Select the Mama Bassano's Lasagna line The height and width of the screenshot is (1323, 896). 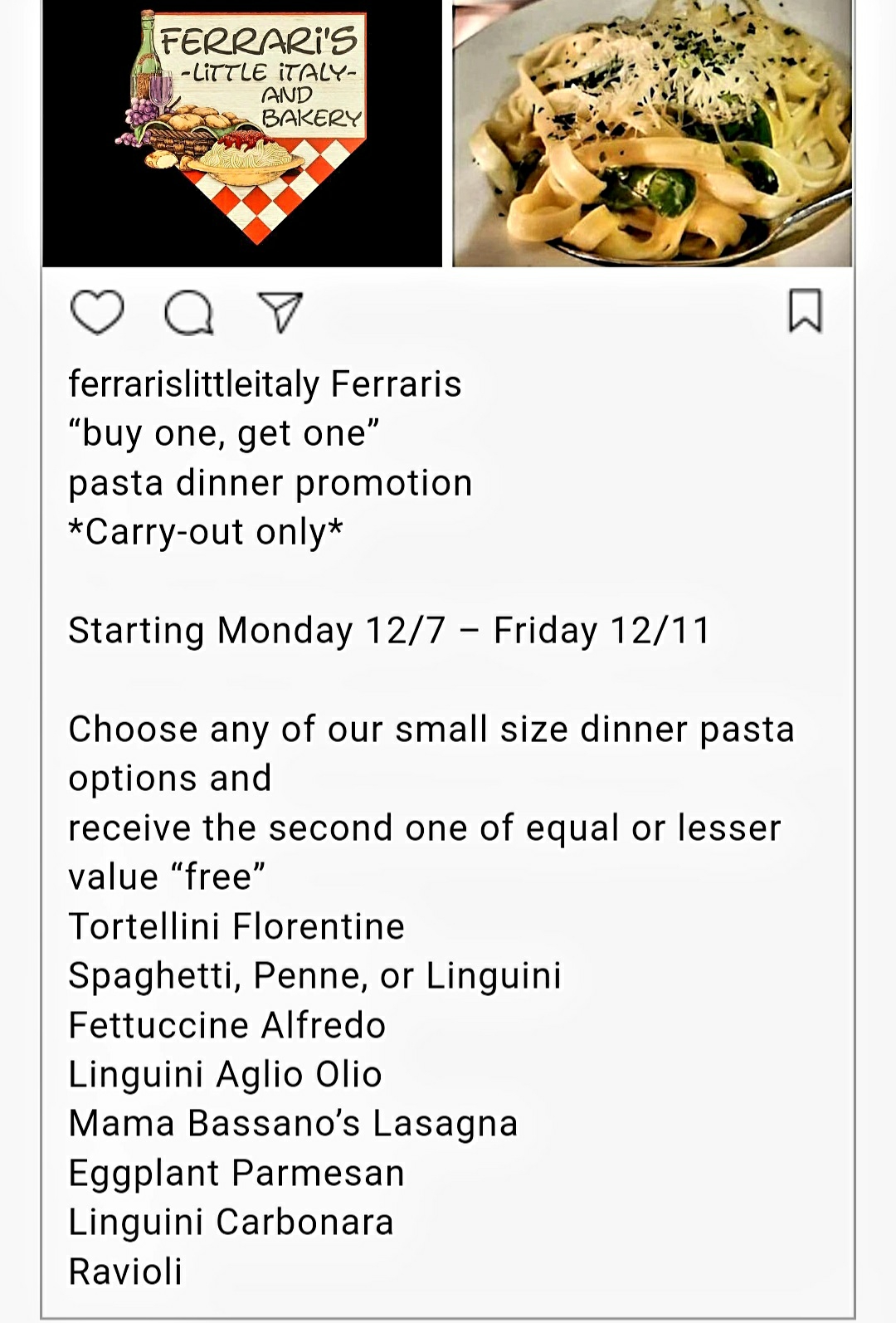coord(294,1124)
